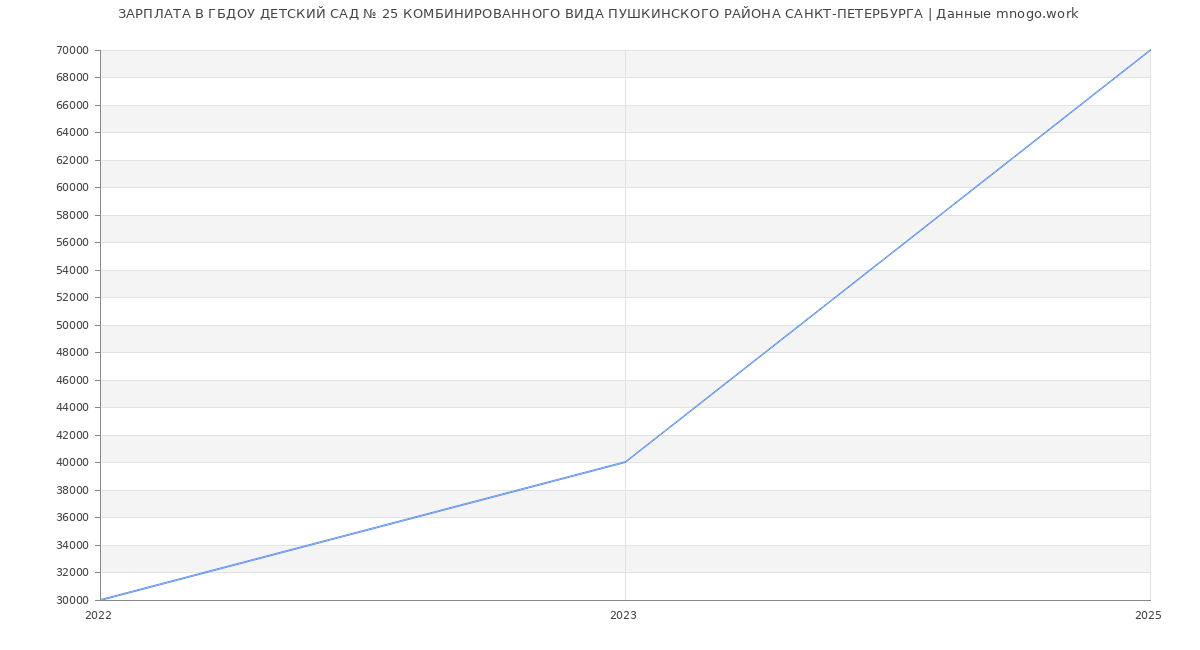This screenshot has width=1200, height=650.
Task: Select the line data point at 2023
Action: coord(625,462)
